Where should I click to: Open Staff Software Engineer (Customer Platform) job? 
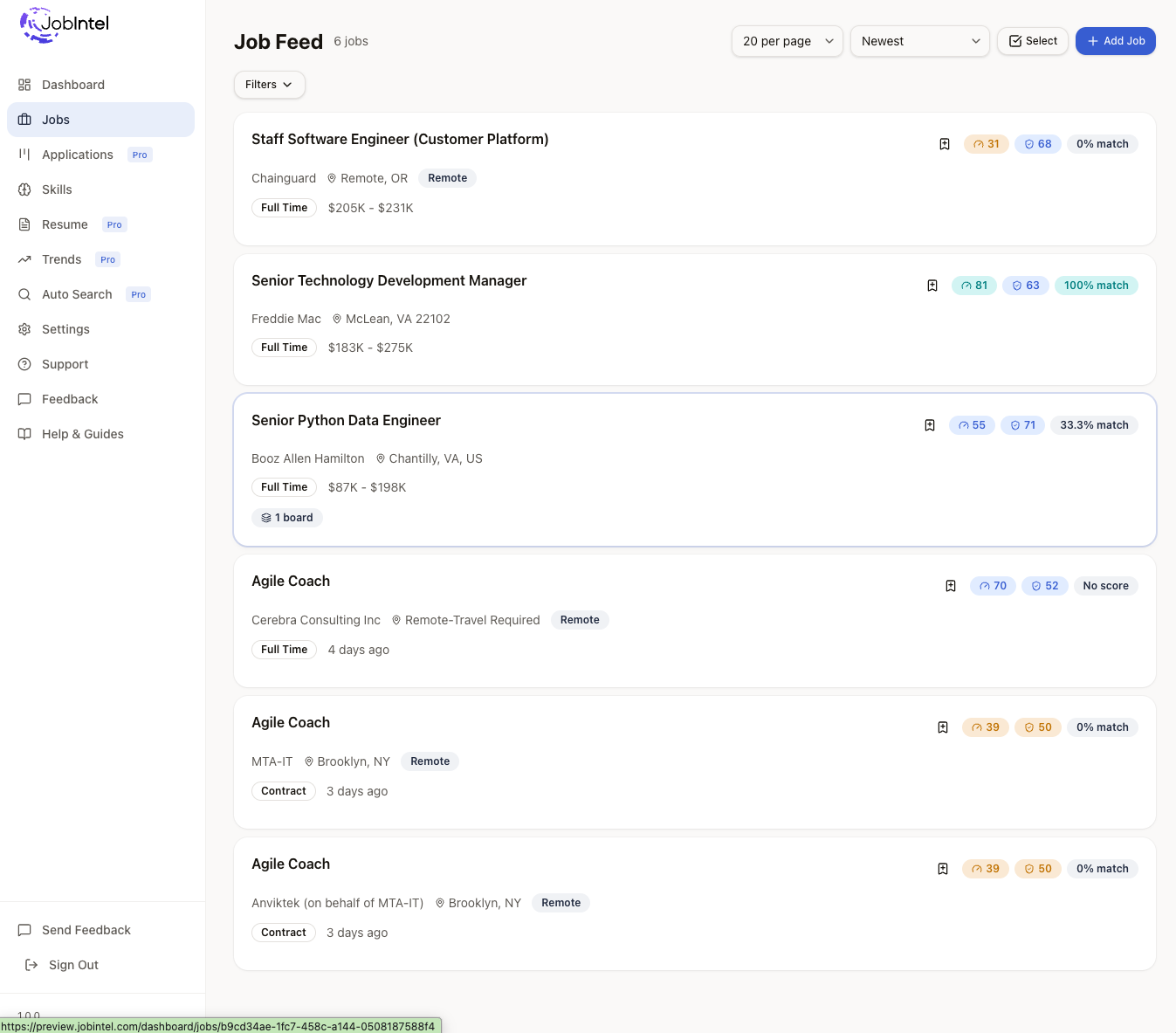pos(400,140)
